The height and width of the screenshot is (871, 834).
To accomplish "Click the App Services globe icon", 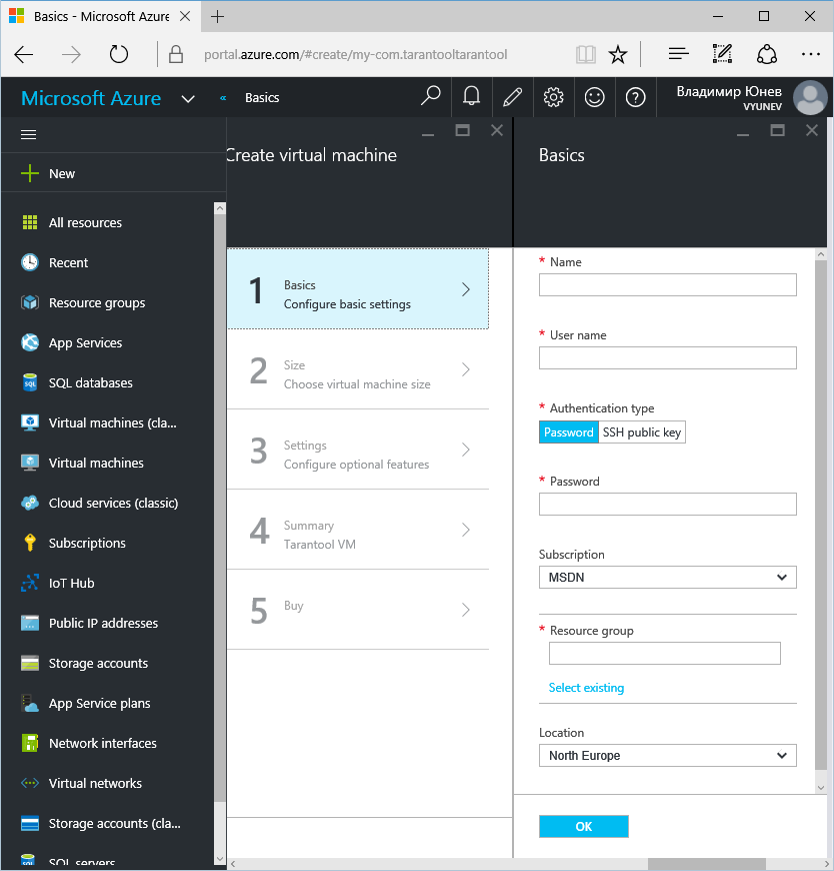I will point(29,343).
